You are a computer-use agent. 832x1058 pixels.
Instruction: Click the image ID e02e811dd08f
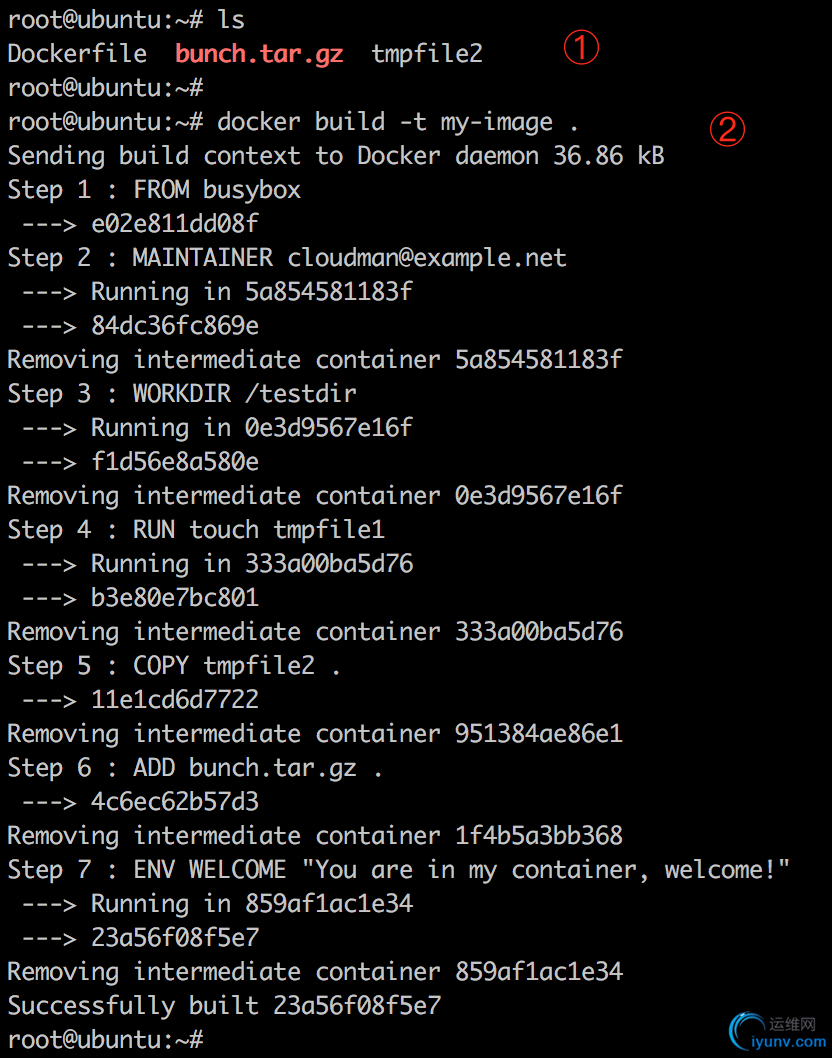point(175,224)
